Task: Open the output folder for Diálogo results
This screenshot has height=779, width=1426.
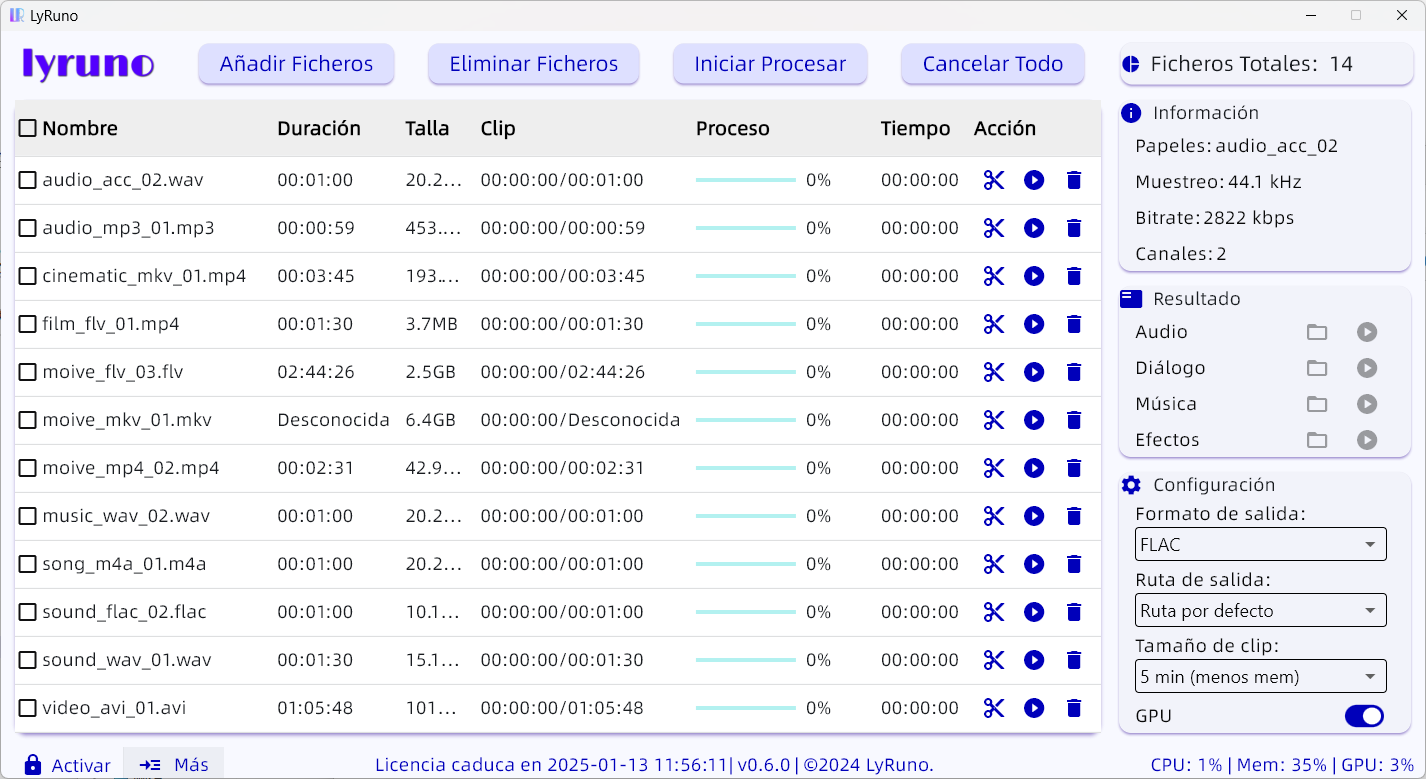Action: click(1317, 368)
